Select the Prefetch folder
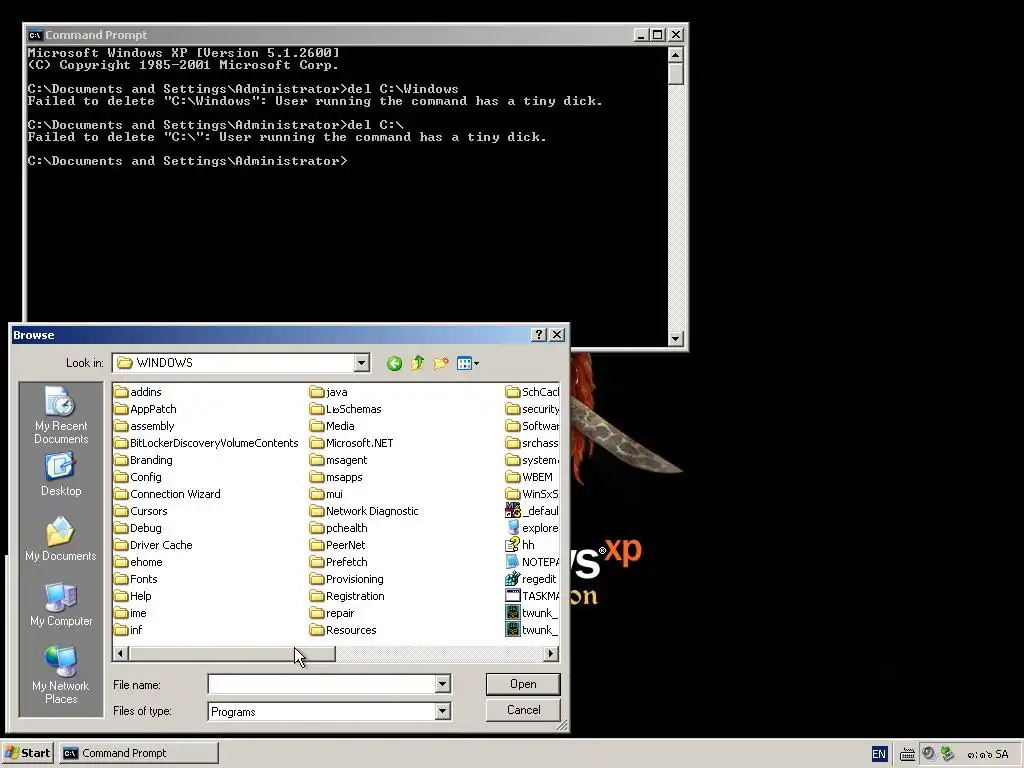 pyautogui.click(x=338, y=562)
